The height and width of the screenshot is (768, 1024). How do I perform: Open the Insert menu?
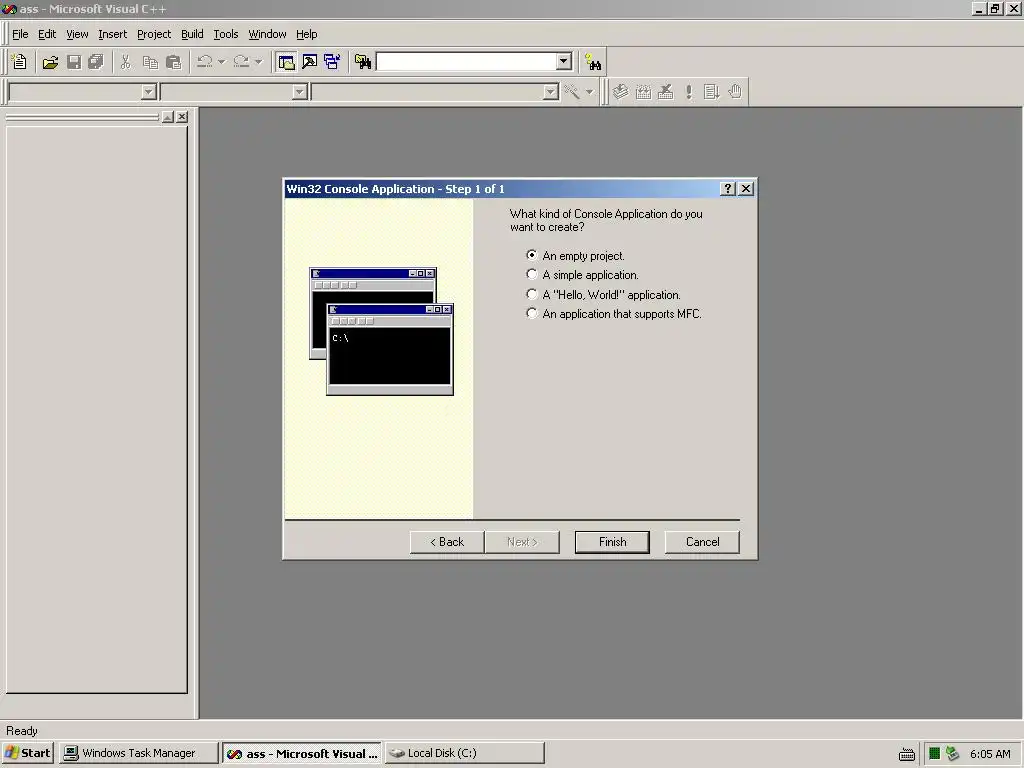112,34
